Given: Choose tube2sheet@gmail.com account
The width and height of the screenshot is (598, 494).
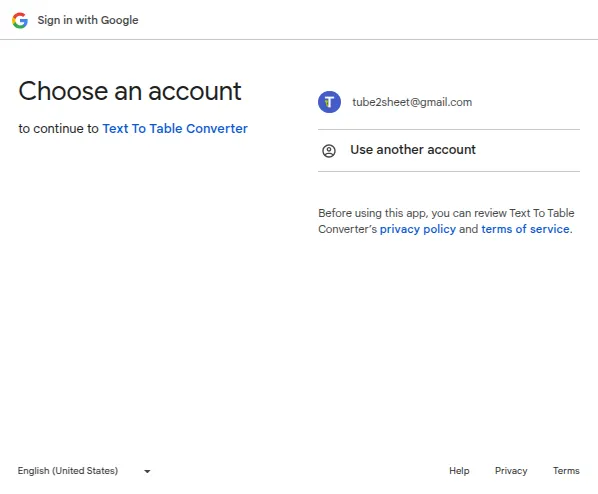Looking at the screenshot, I should tap(448, 102).
